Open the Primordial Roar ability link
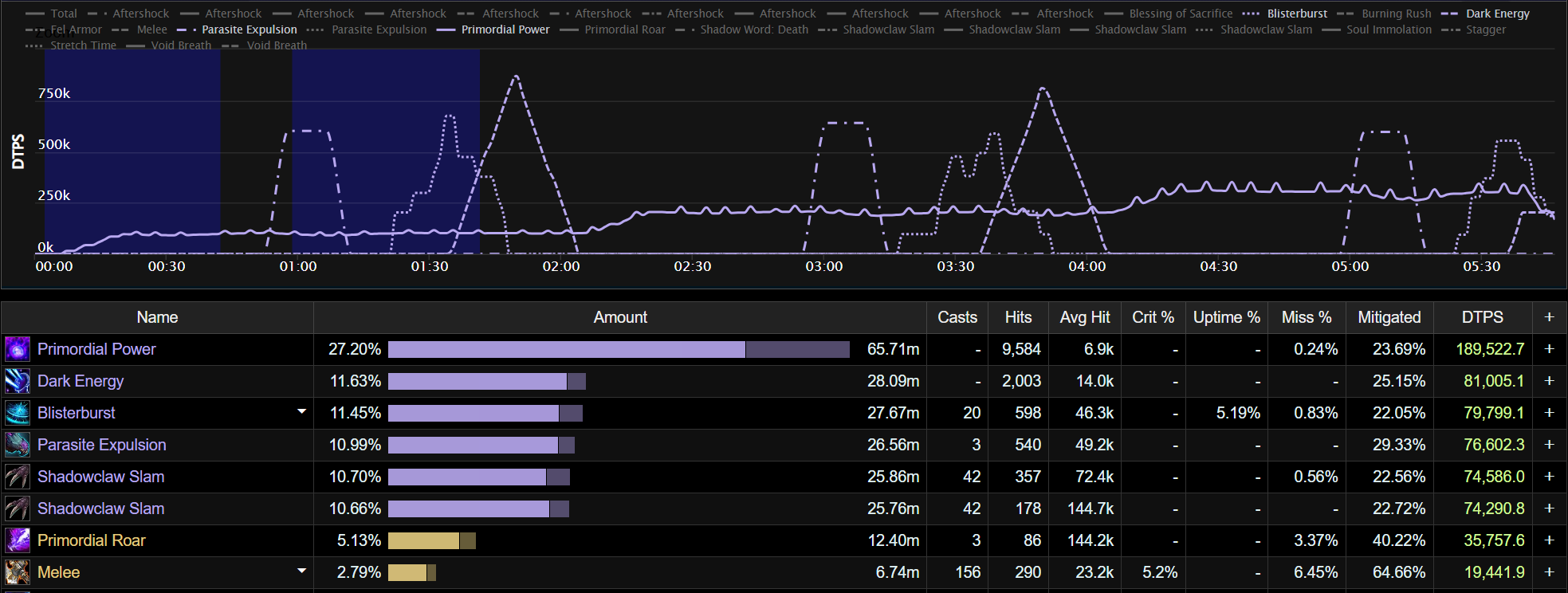 pyautogui.click(x=92, y=540)
